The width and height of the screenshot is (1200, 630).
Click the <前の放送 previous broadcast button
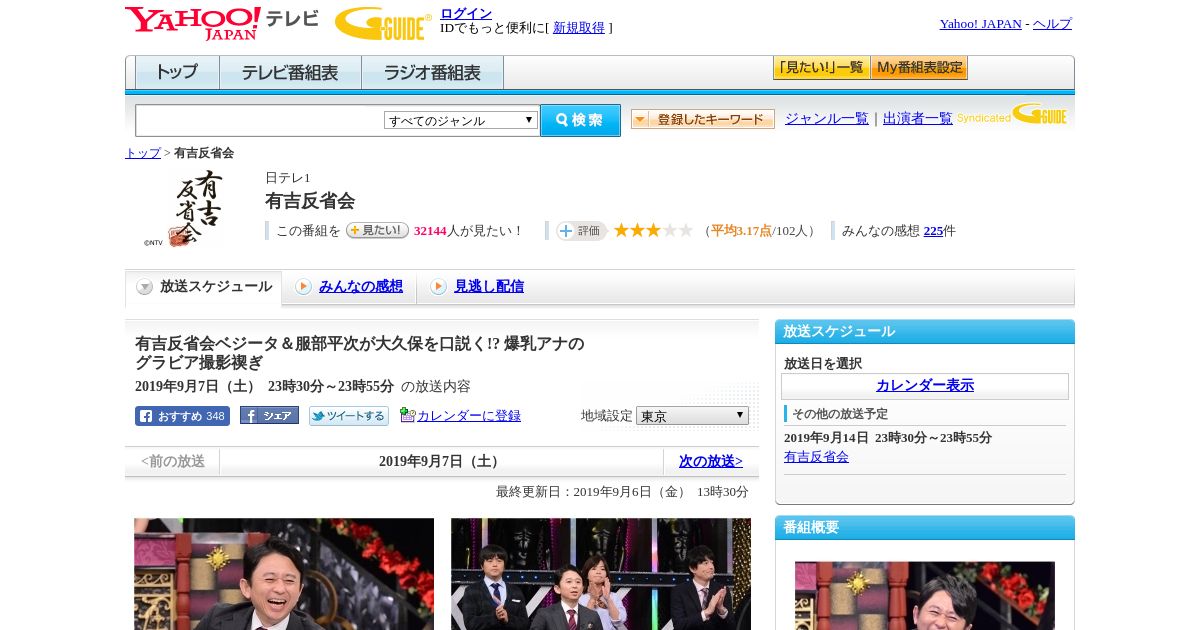pyautogui.click(x=173, y=462)
